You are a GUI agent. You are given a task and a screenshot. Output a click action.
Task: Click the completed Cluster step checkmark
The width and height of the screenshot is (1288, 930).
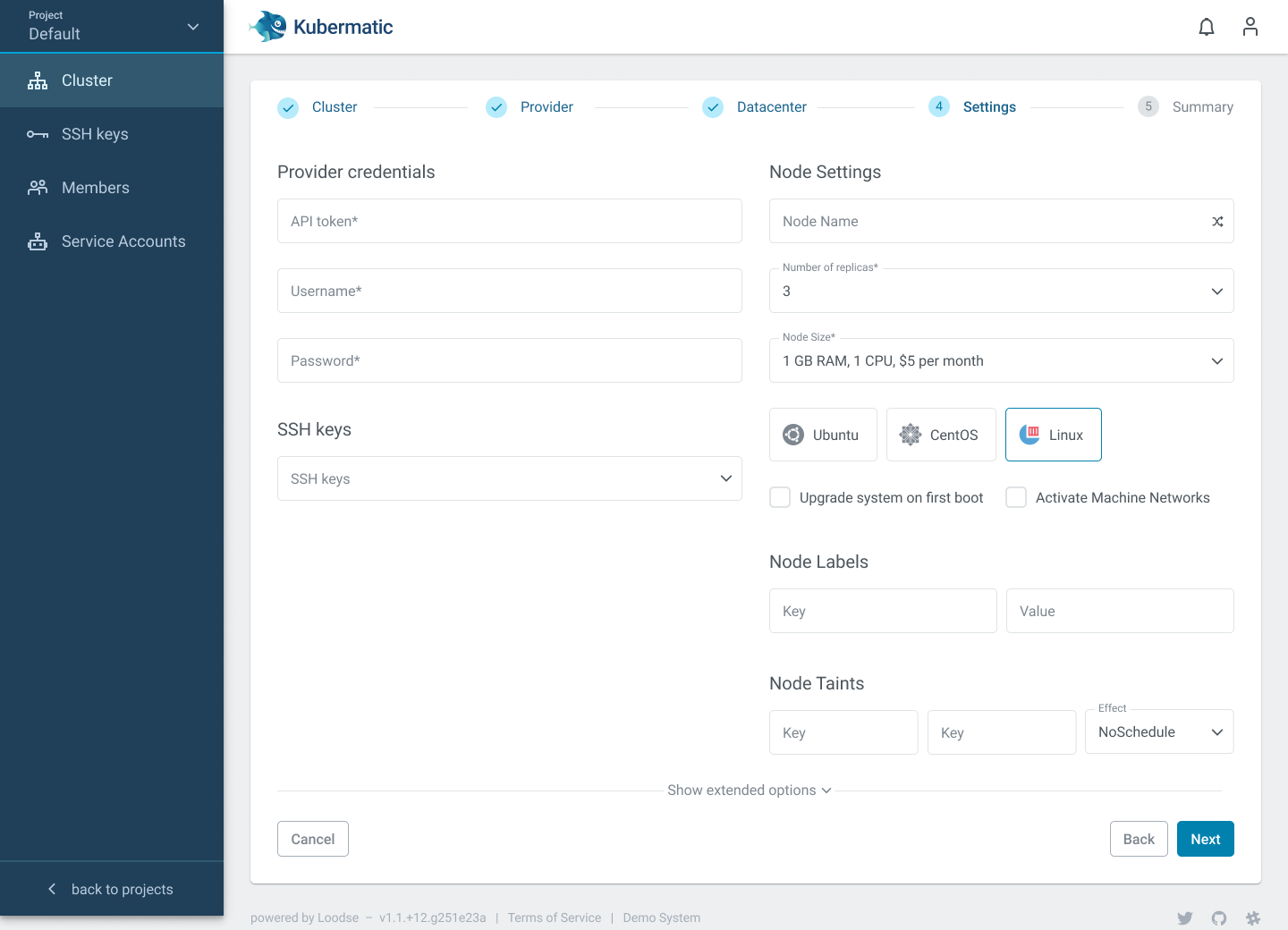pos(288,107)
